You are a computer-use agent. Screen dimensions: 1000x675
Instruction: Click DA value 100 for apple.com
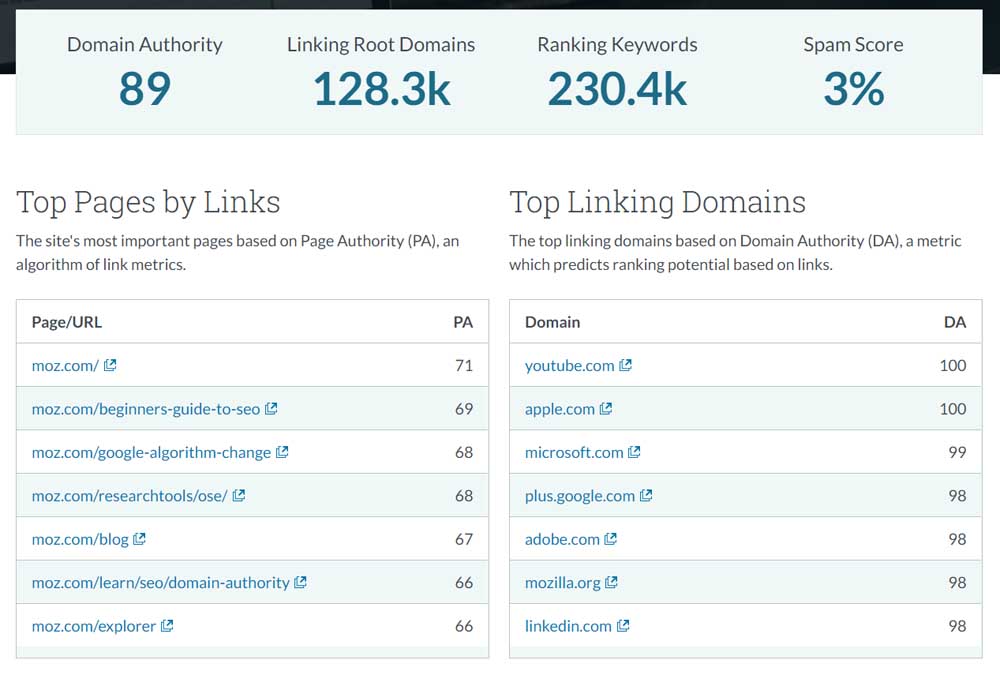(x=953, y=409)
